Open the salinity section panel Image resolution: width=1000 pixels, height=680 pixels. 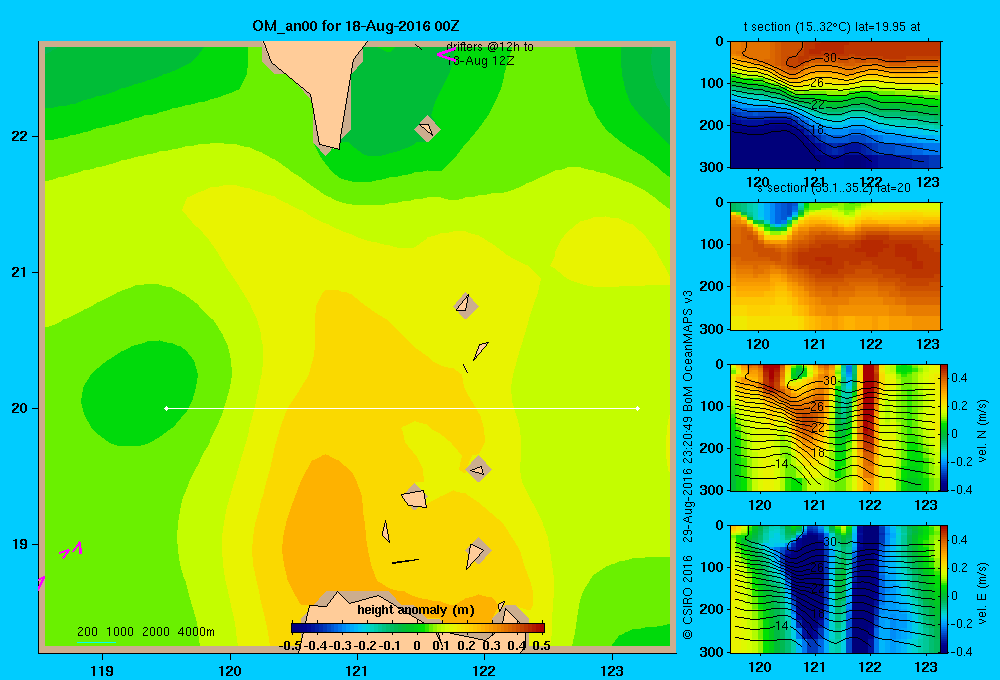click(x=835, y=266)
